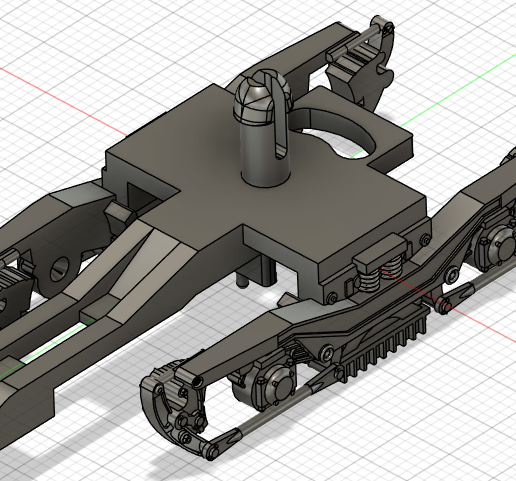Select the round hole in the left frame arm
516x481 pixels.
(x=59, y=270)
